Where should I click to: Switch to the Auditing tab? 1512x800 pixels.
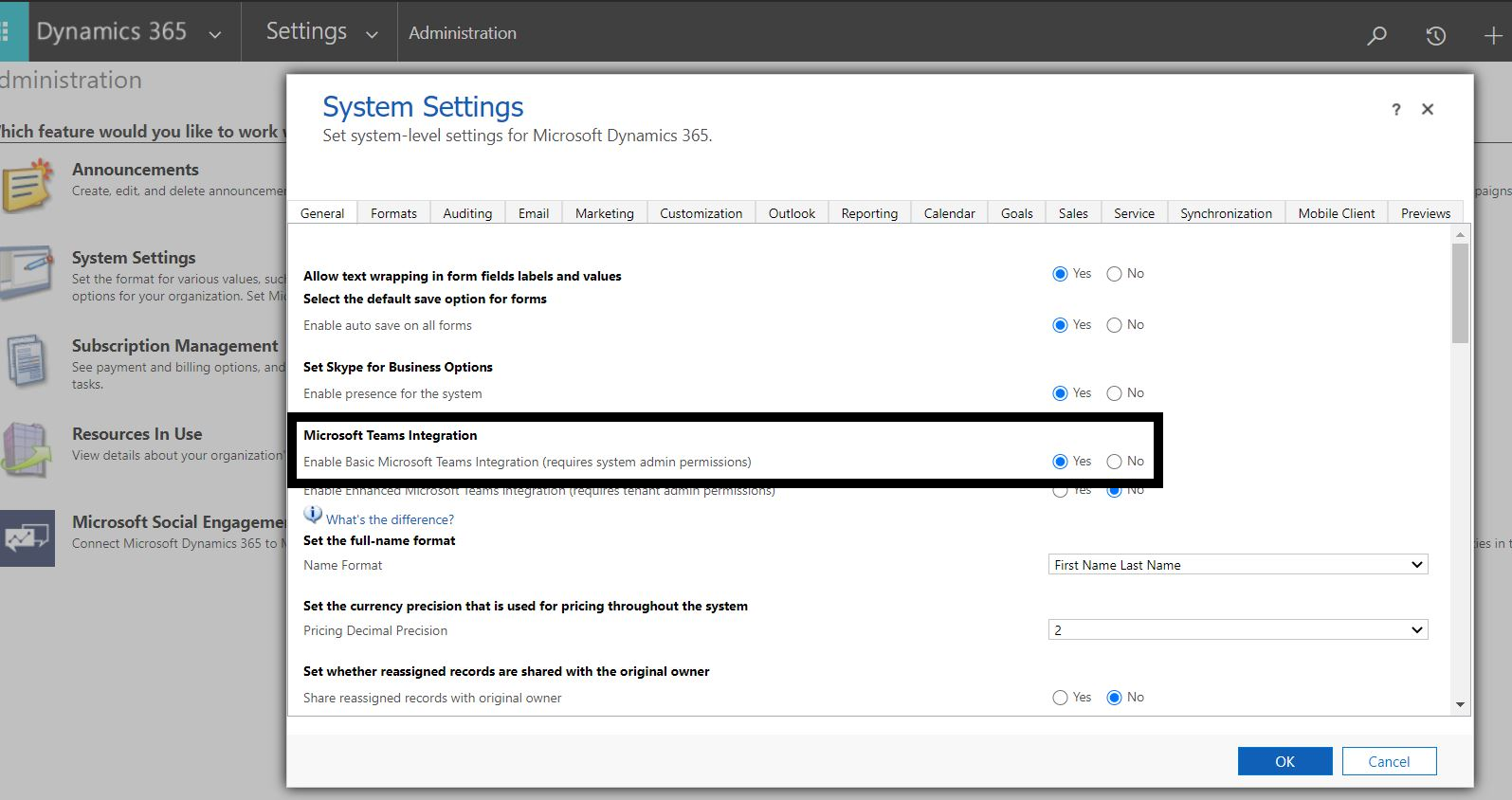[467, 213]
